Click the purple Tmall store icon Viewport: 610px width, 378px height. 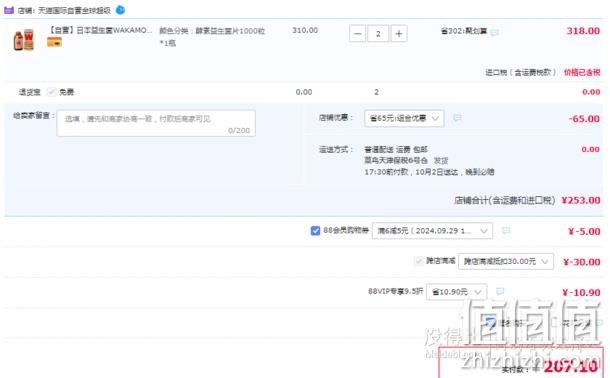click(x=9, y=10)
